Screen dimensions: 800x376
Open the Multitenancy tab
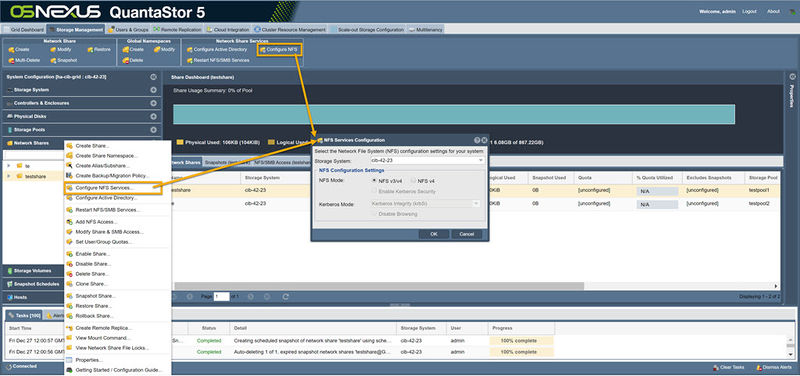pyautogui.click(x=426, y=30)
